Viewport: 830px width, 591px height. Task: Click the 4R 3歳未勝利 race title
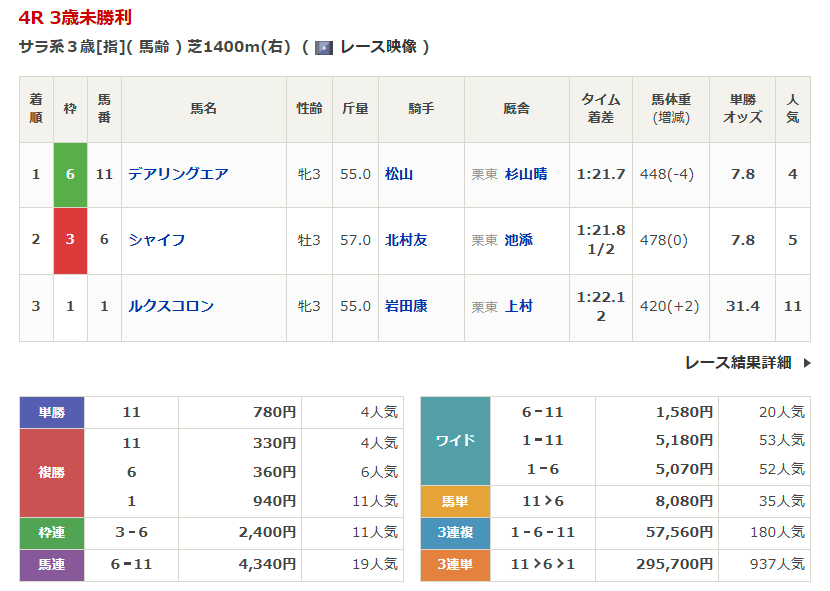pos(75,18)
